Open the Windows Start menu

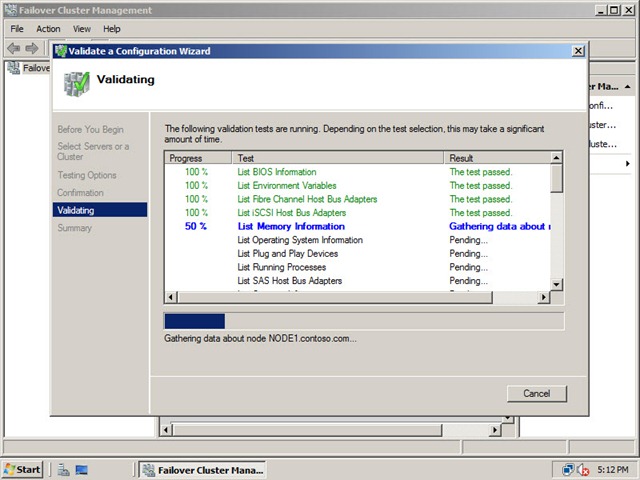[x=22, y=470]
